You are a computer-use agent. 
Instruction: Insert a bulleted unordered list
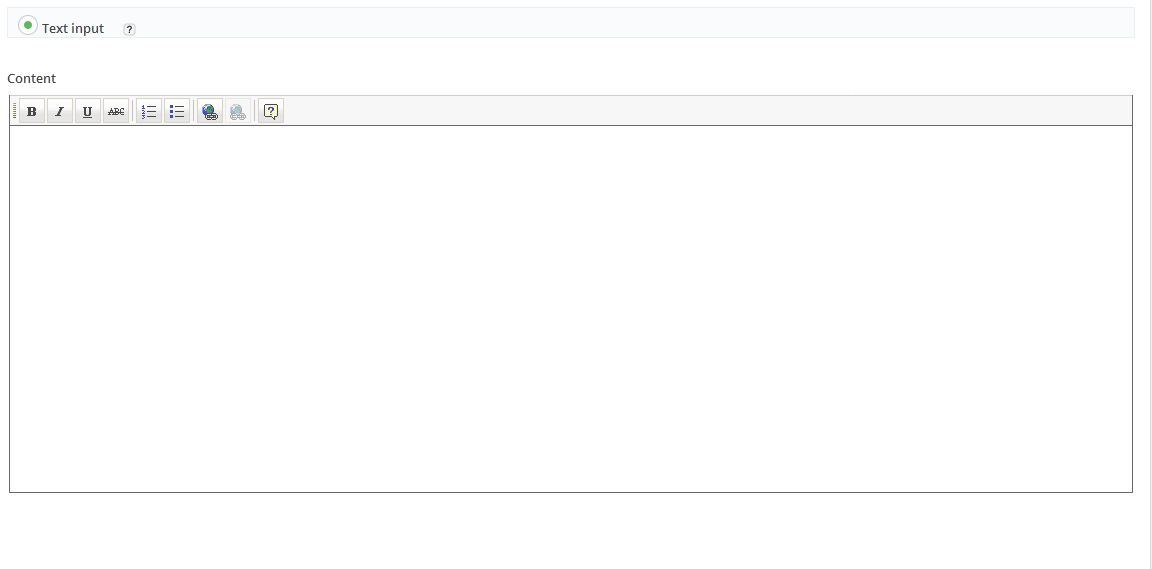point(177,111)
